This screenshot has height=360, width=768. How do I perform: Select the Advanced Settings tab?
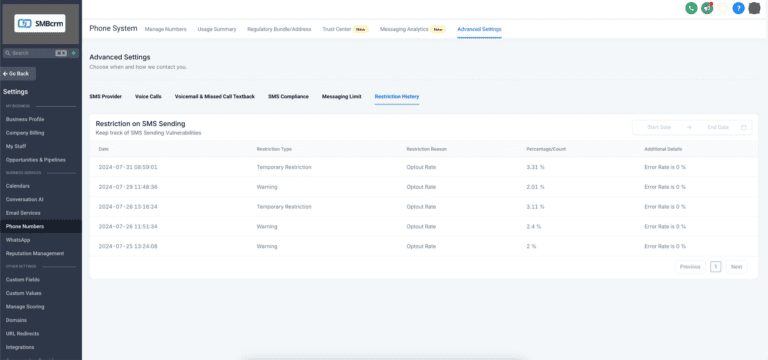(x=479, y=29)
